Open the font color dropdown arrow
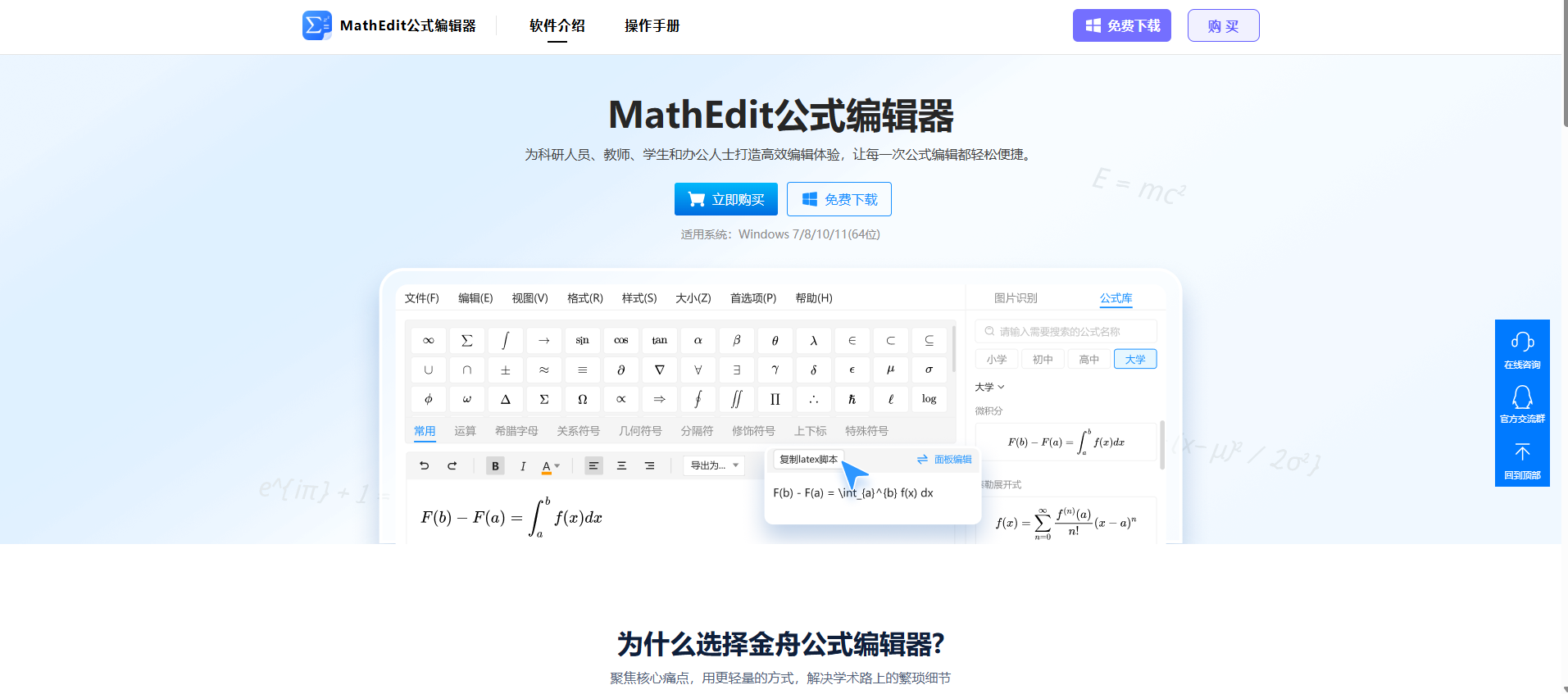This screenshot has width=1568, height=694. (557, 465)
